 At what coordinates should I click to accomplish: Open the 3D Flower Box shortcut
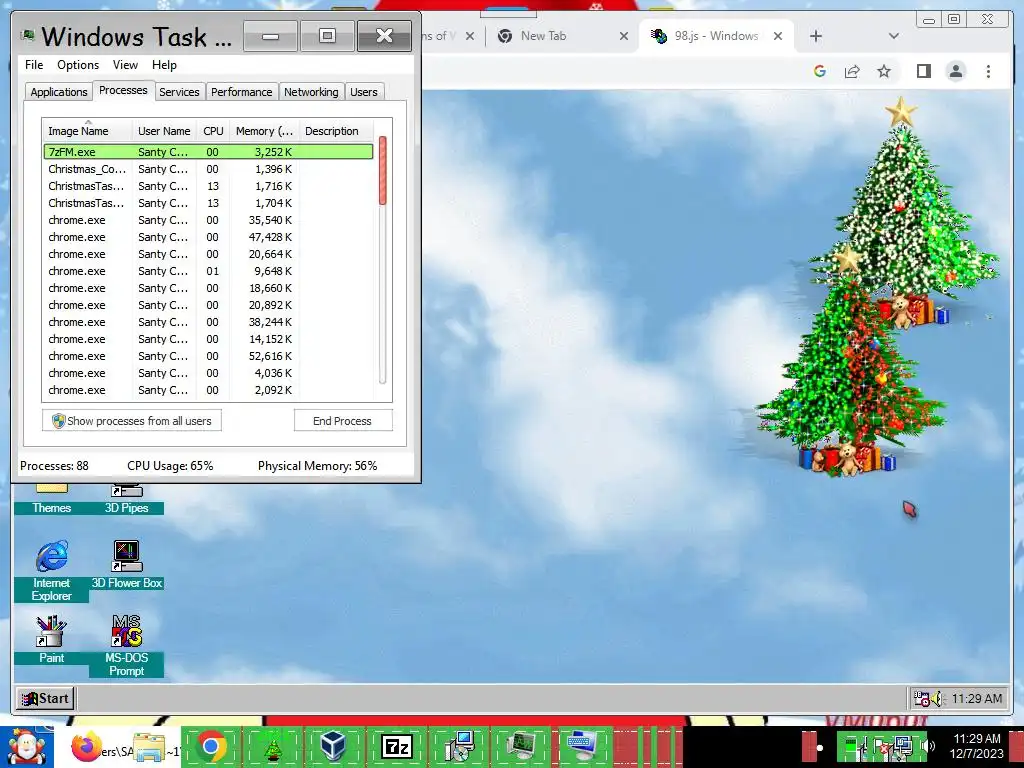click(x=127, y=564)
